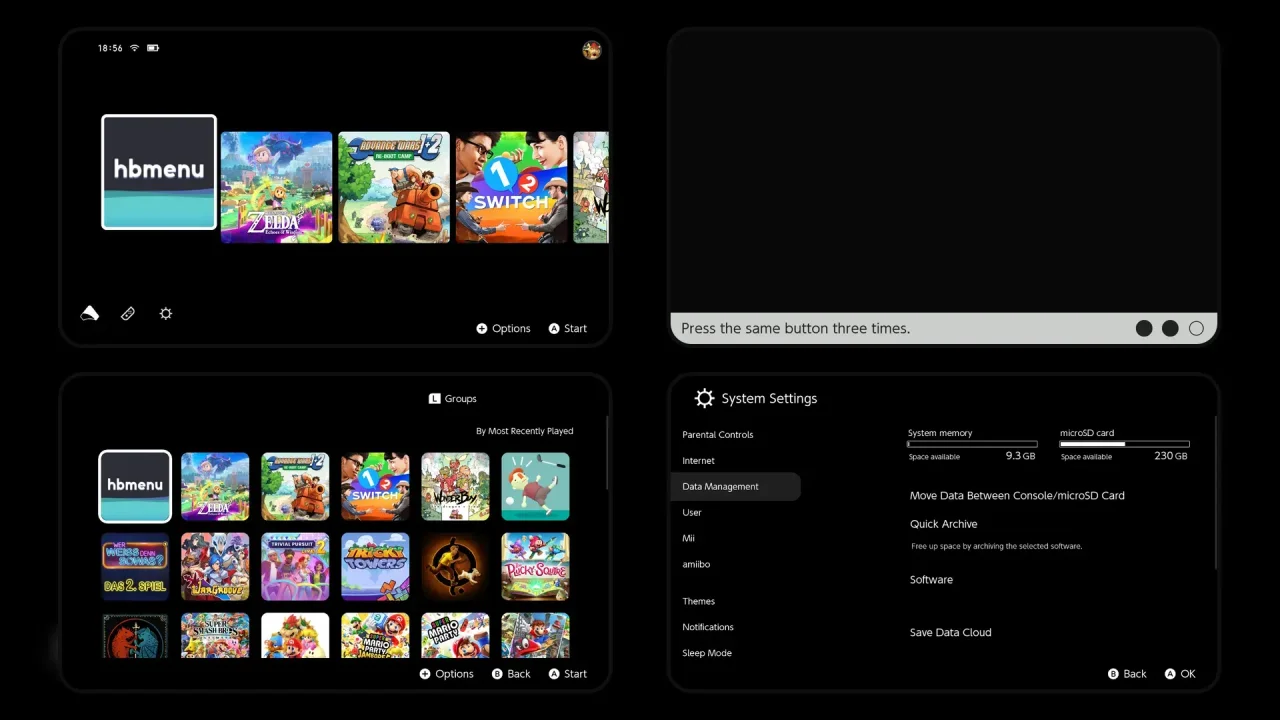Click OK in System Settings
Viewport: 1280px width, 720px height.
tap(1180, 674)
